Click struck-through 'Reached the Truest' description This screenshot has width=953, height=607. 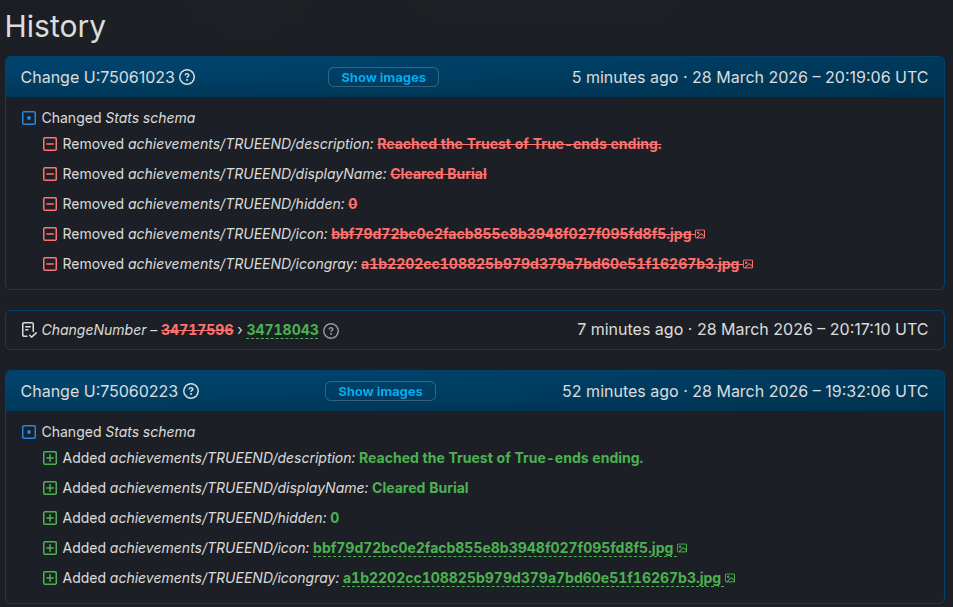pos(519,144)
